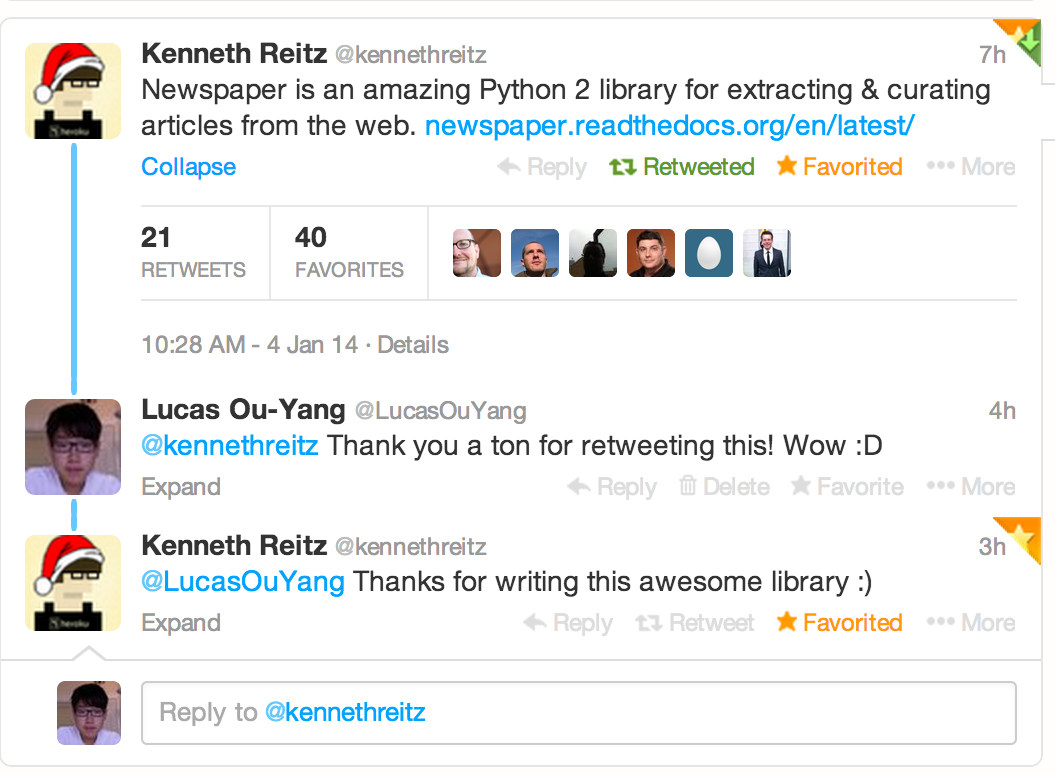Open tweet Details link next to timestamp

click(x=412, y=345)
